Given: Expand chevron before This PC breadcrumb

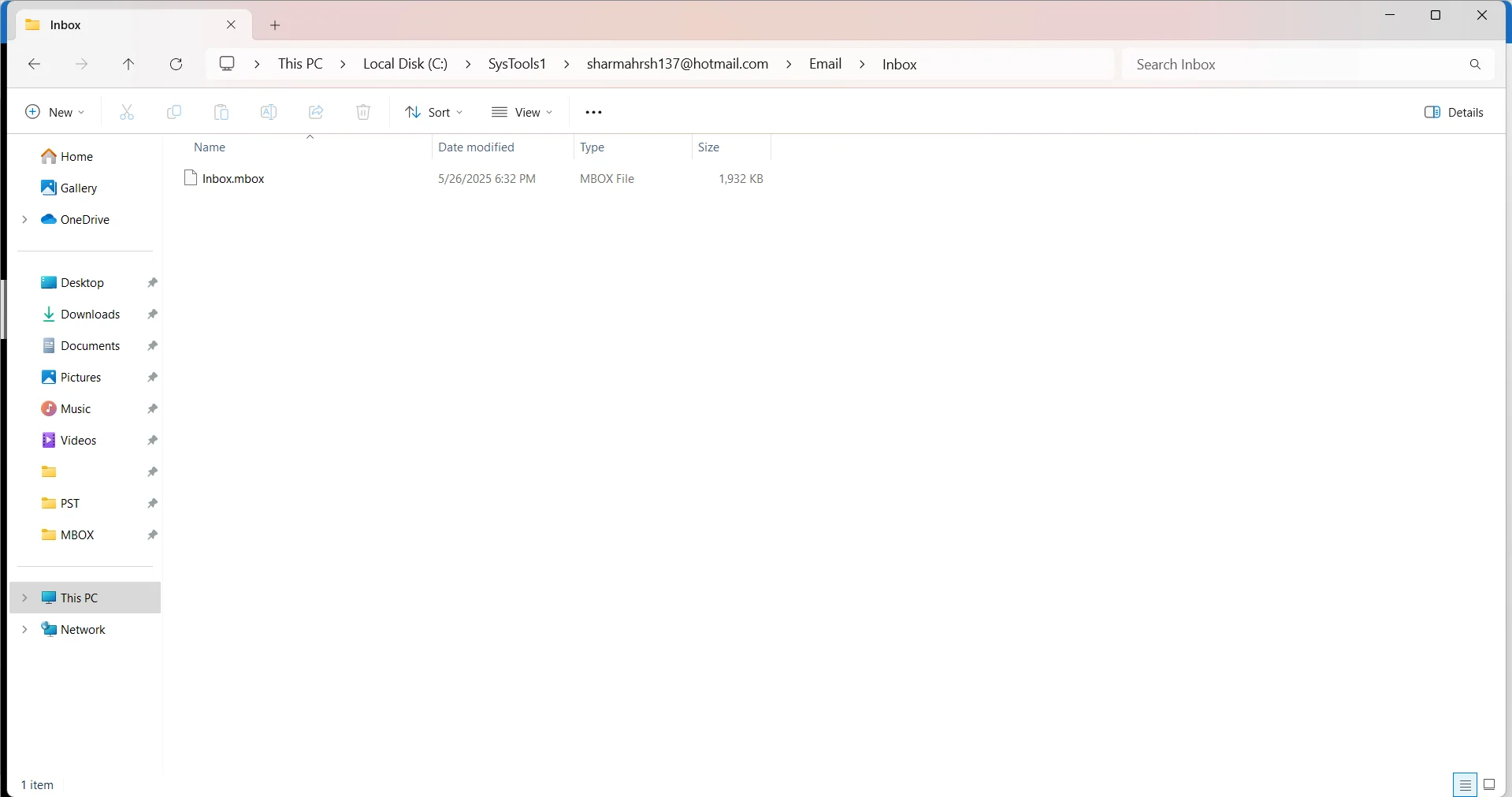Looking at the screenshot, I should coord(257,64).
